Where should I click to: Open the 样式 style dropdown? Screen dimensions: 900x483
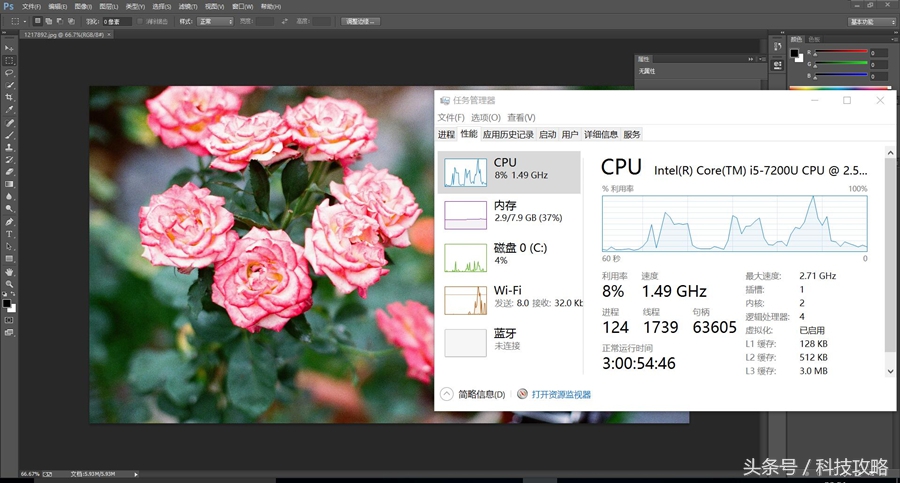217,21
